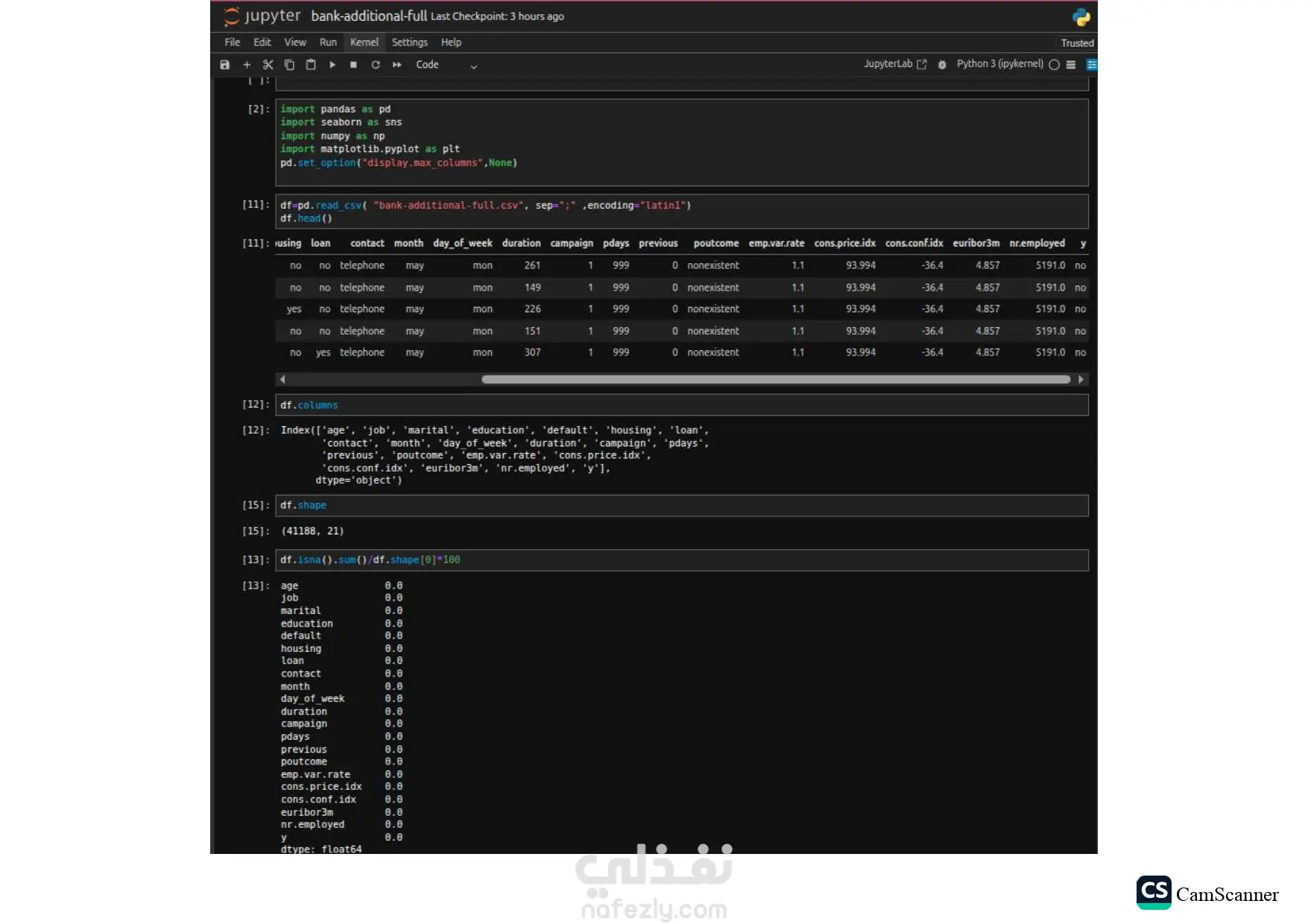Open the Run menu
The height and width of the screenshot is (924, 1308).
pos(328,42)
